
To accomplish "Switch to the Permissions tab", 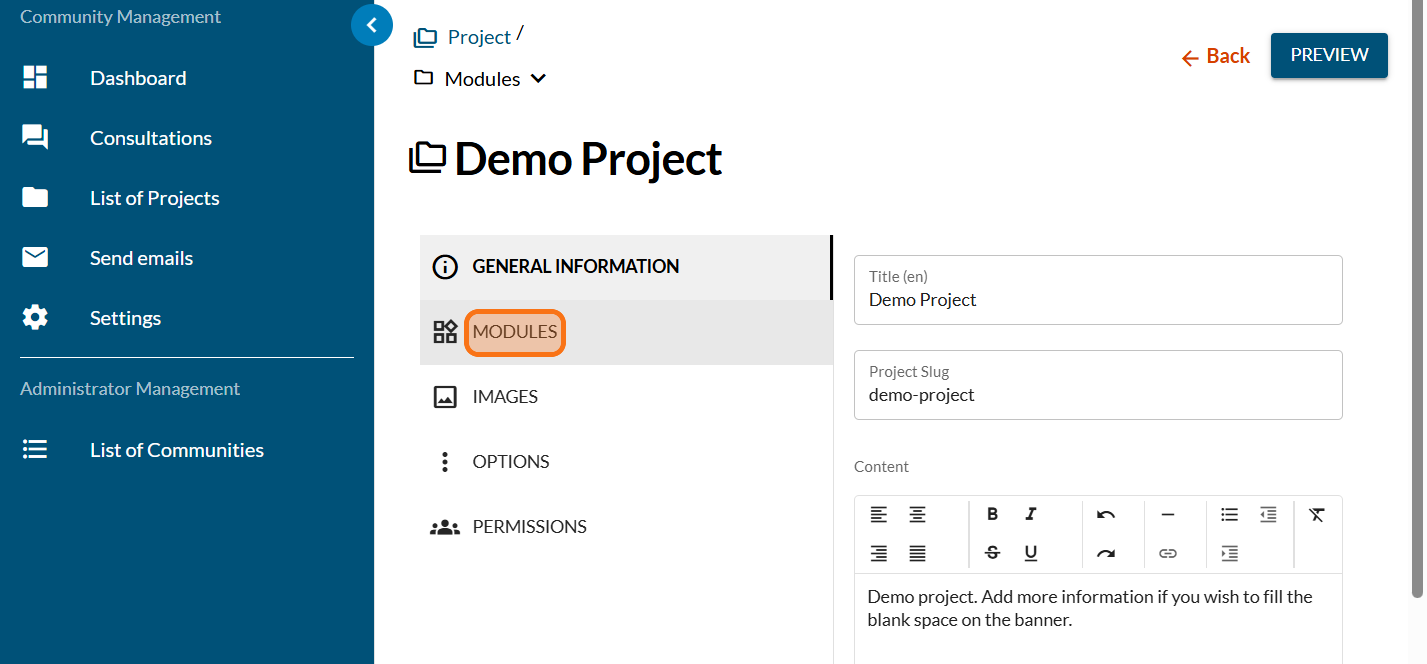I will click(529, 527).
